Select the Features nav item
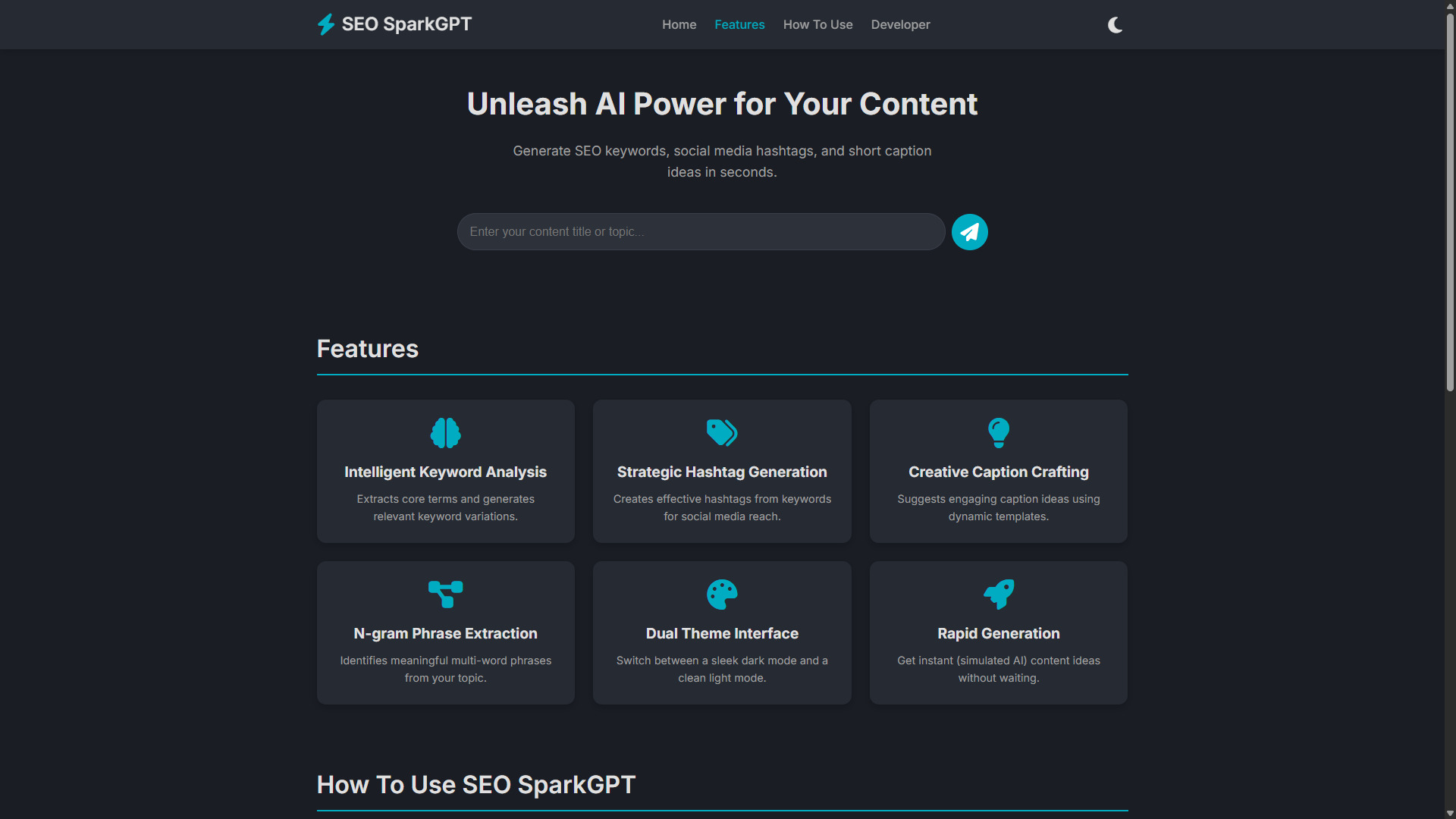 pos(739,25)
